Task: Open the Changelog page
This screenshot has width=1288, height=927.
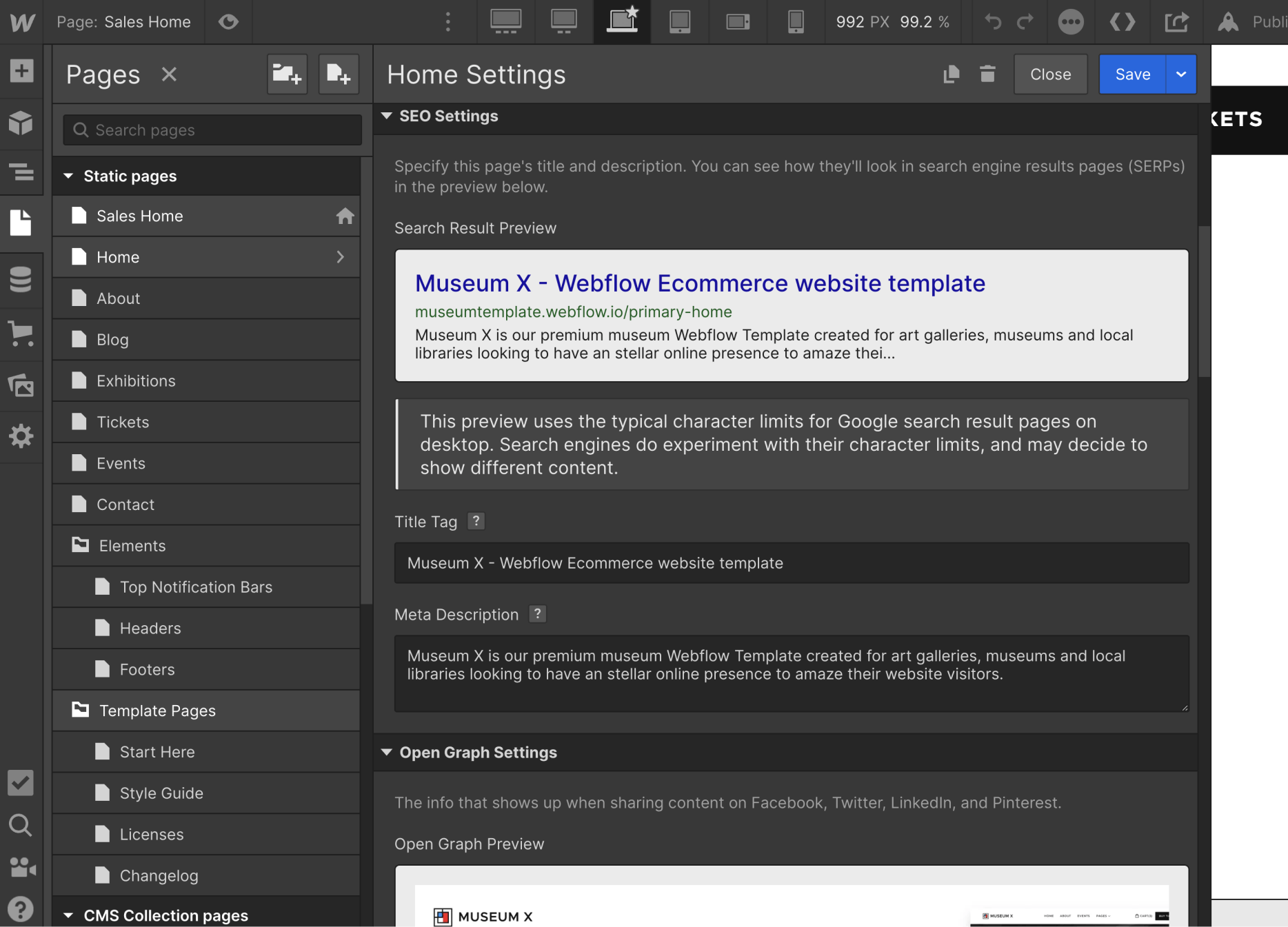Action: pyautogui.click(x=206, y=876)
